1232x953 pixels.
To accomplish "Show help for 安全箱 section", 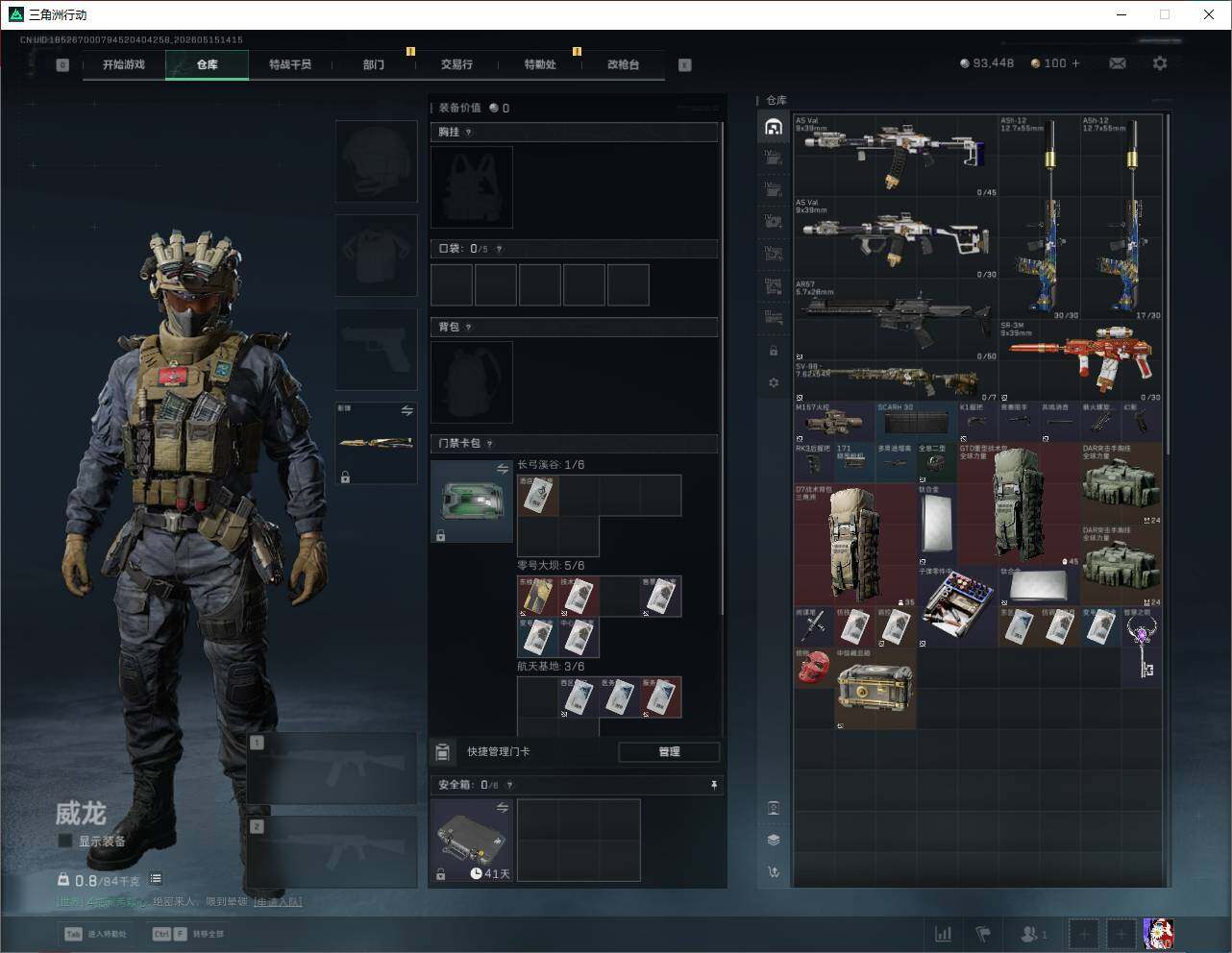I will pyautogui.click(x=509, y=785).
